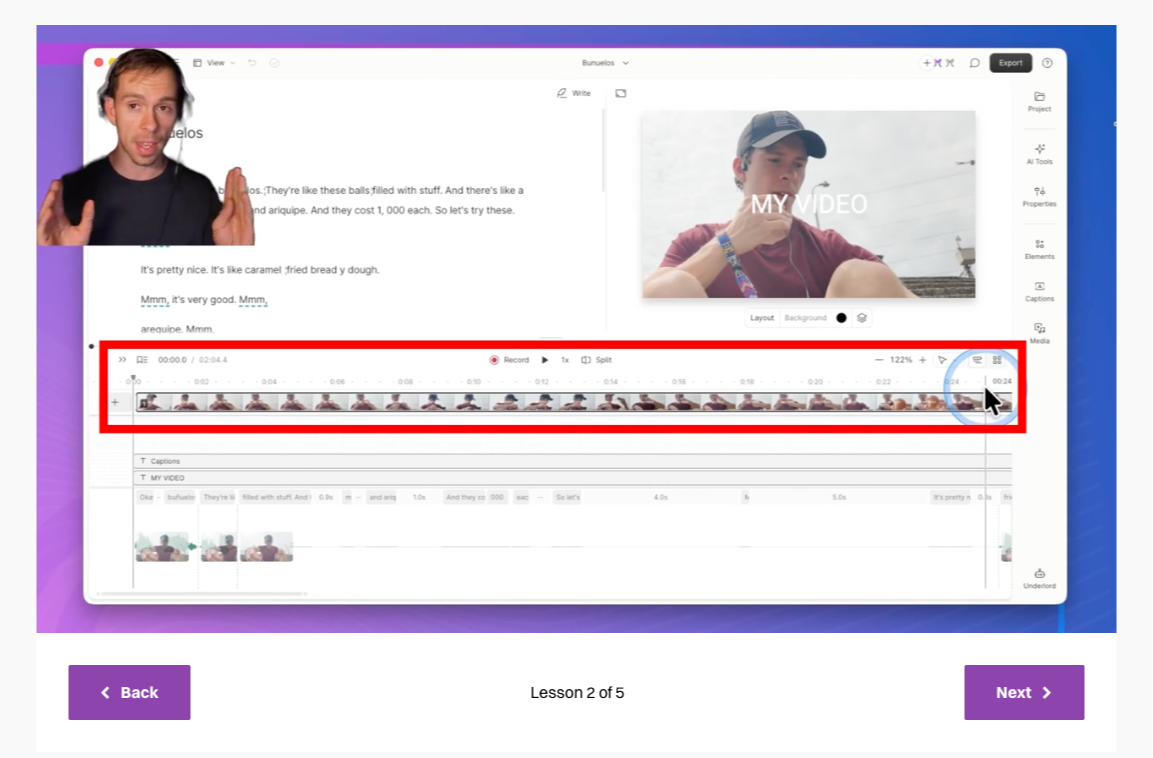Click the saved checkmark status icon
1153x758 pixels.
274,63
